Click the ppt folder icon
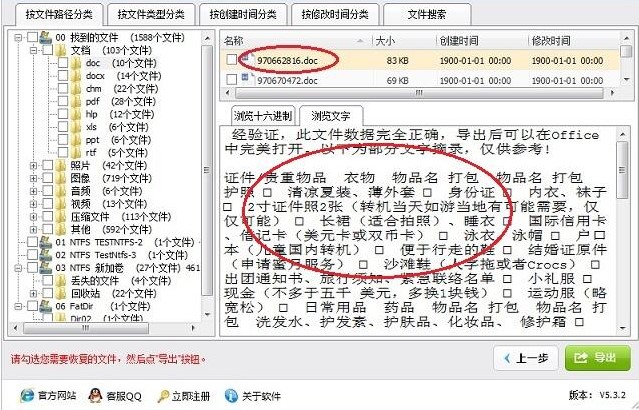 point(76,140)
